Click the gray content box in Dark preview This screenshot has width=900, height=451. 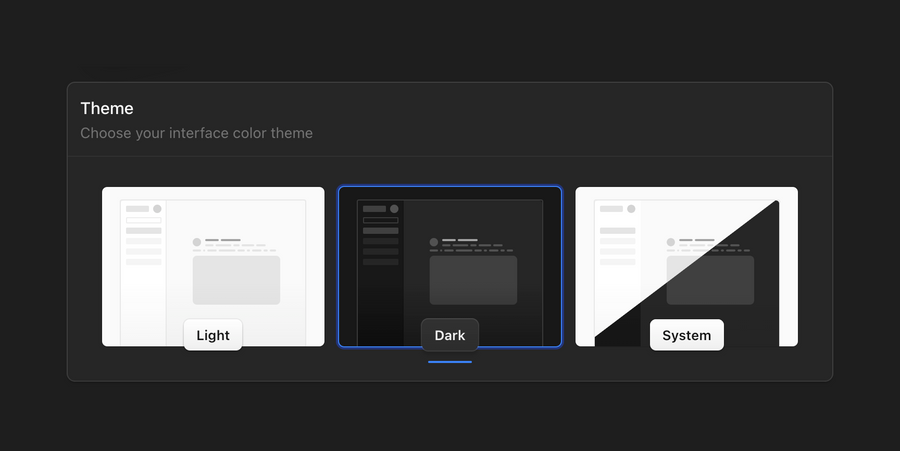pyautogui.click(x=473, y=280)
